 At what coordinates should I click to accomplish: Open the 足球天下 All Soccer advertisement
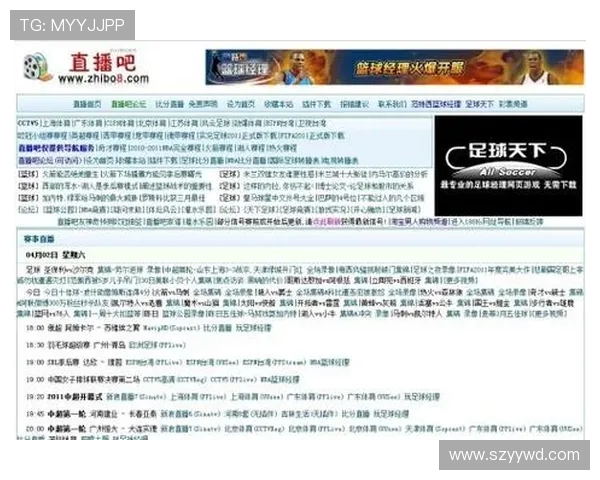pyautogui.click(x=509, y=166)
